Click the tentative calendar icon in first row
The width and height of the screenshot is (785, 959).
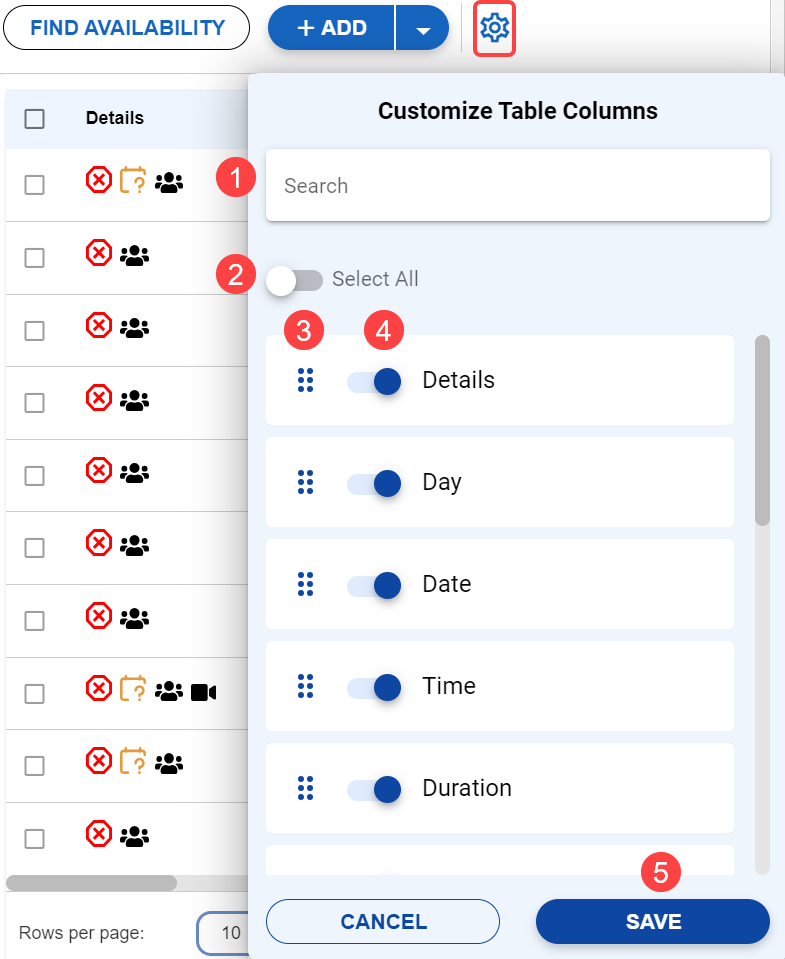tap(133, 181)
